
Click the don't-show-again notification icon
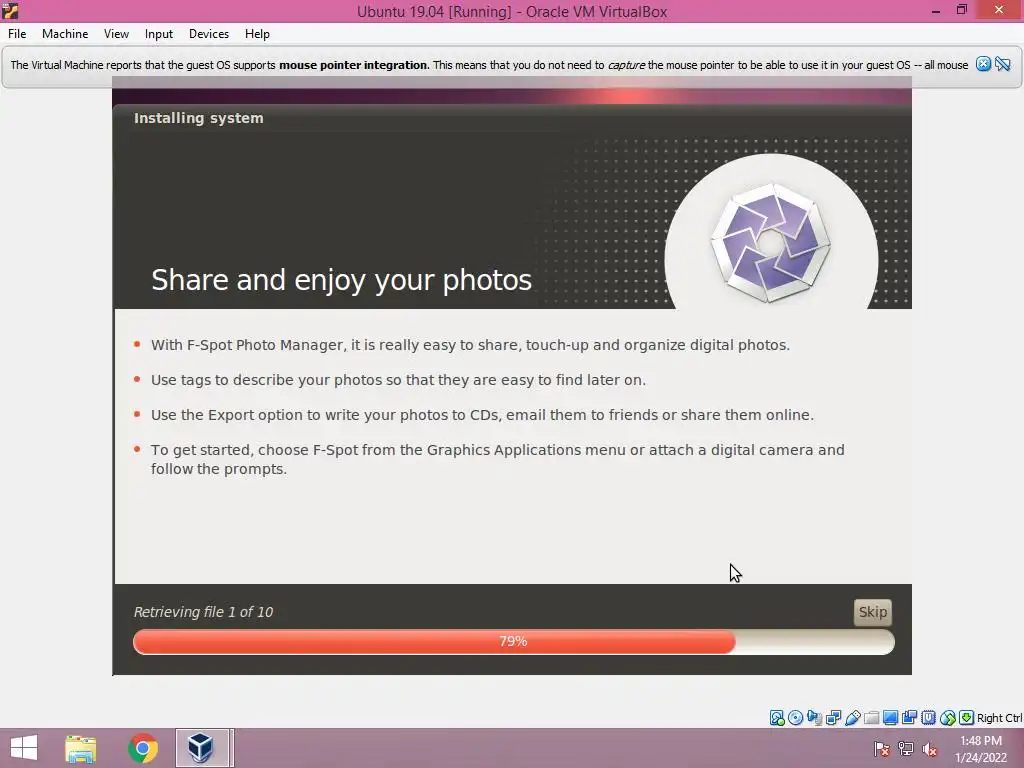pyautogui.click(x=1003, y=64)
